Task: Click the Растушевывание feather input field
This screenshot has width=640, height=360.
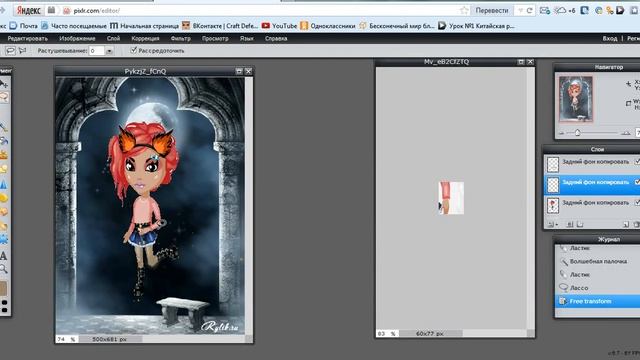Action: 97,51
